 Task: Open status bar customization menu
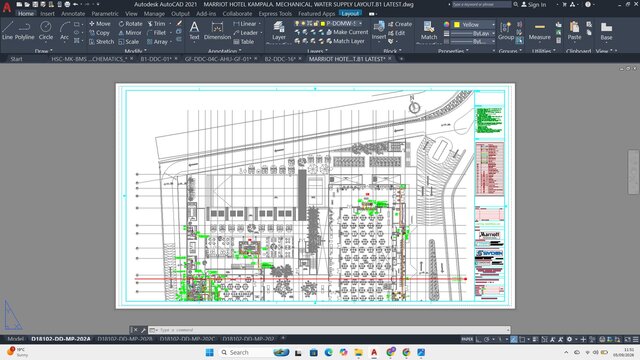pyautogui.click(x=636, y=339)
